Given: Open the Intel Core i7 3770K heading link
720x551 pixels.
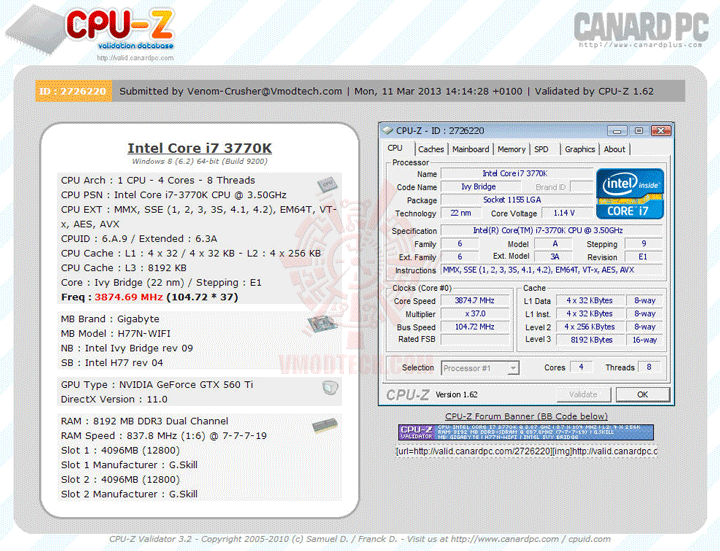Looking at the screenshot, I should 200,148.
